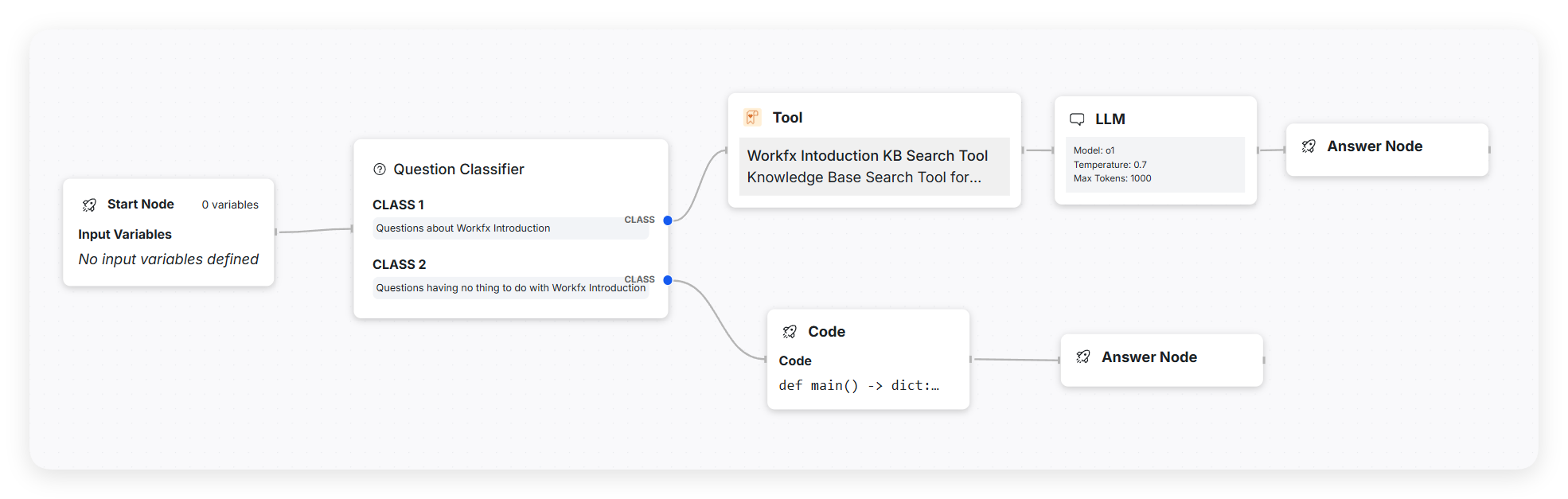Click the Code node rocket icon
The width and height of the screenshot is (1568, 499).
pos(790,332)
